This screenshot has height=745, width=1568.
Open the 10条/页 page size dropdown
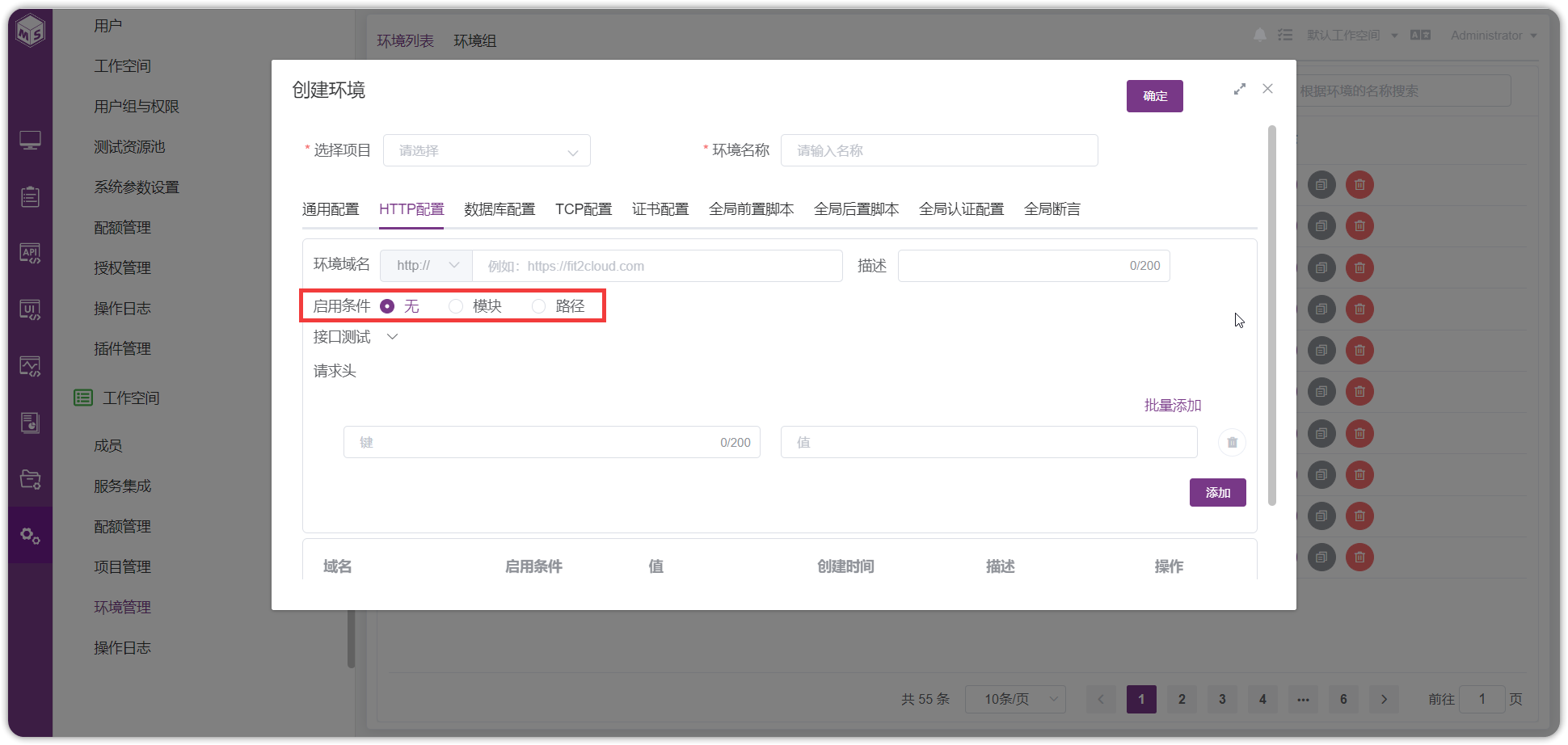(x=1015, y=699)
